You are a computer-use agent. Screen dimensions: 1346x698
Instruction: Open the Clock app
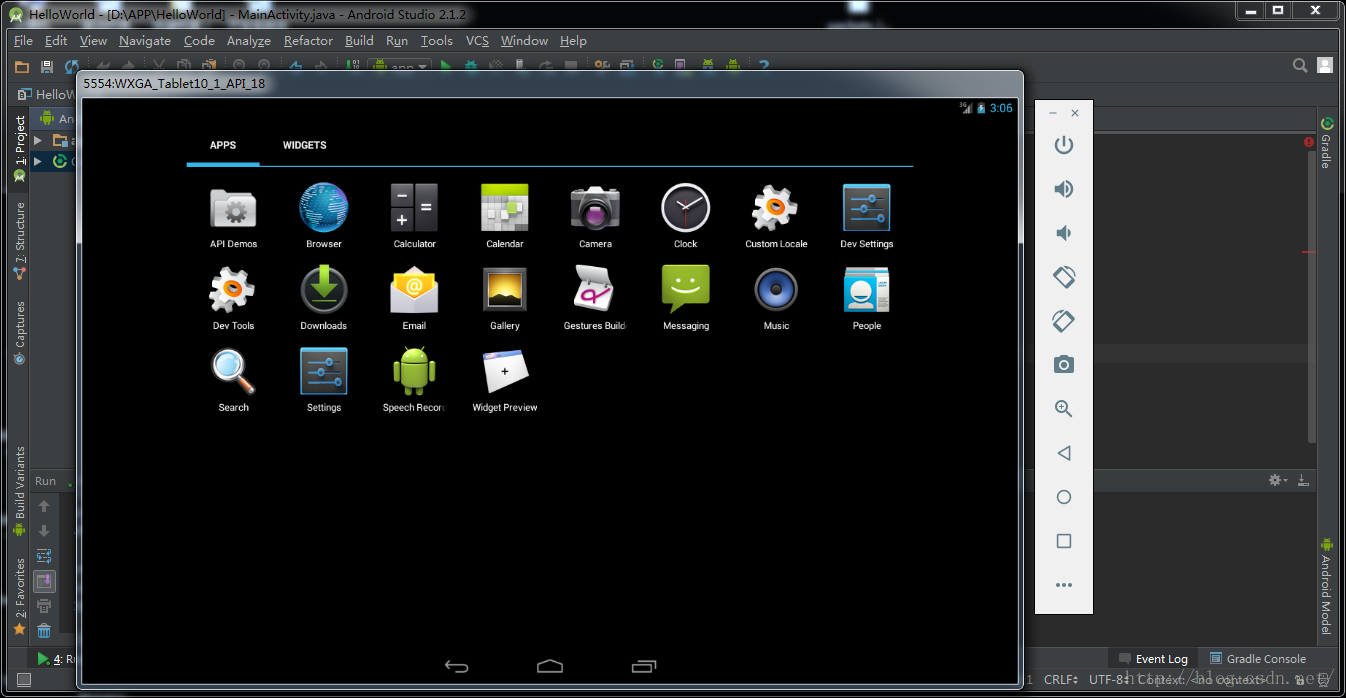(x=686, y=216)
